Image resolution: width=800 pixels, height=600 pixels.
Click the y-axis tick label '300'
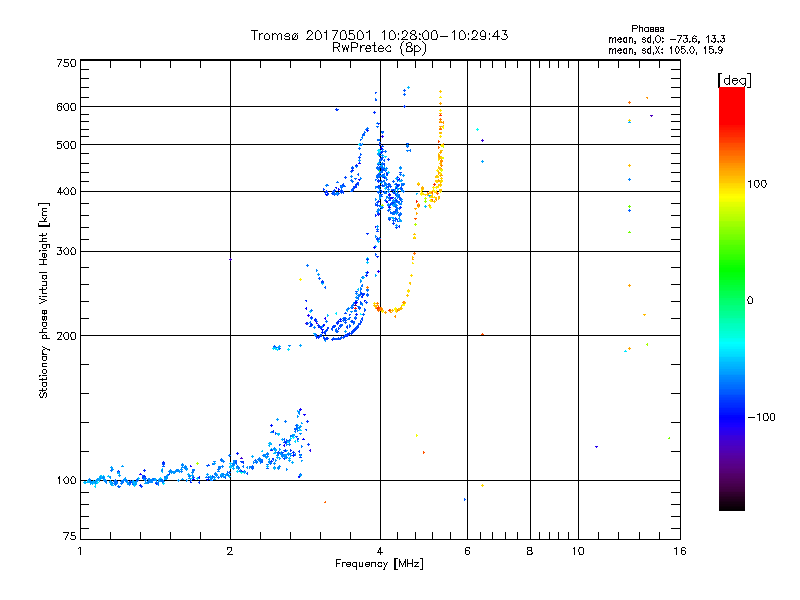pos(66,252)
